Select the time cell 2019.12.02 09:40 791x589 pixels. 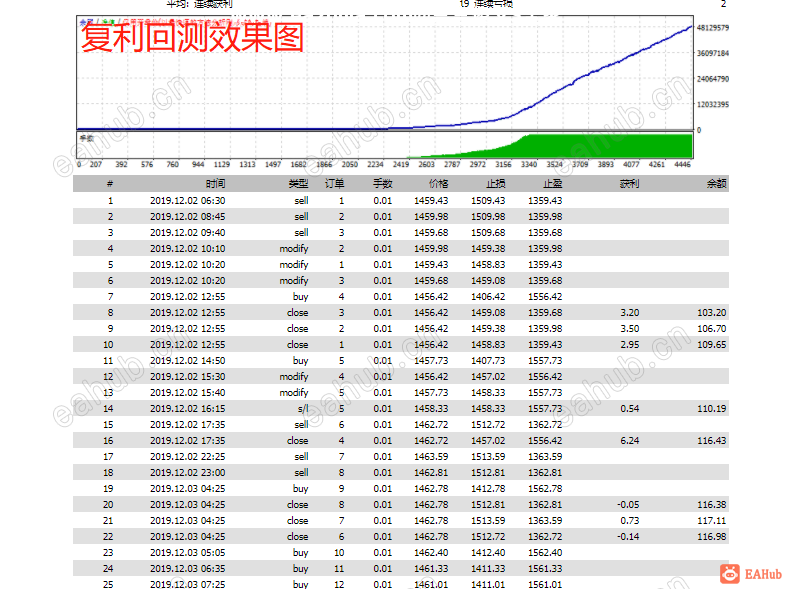point(188,233)
